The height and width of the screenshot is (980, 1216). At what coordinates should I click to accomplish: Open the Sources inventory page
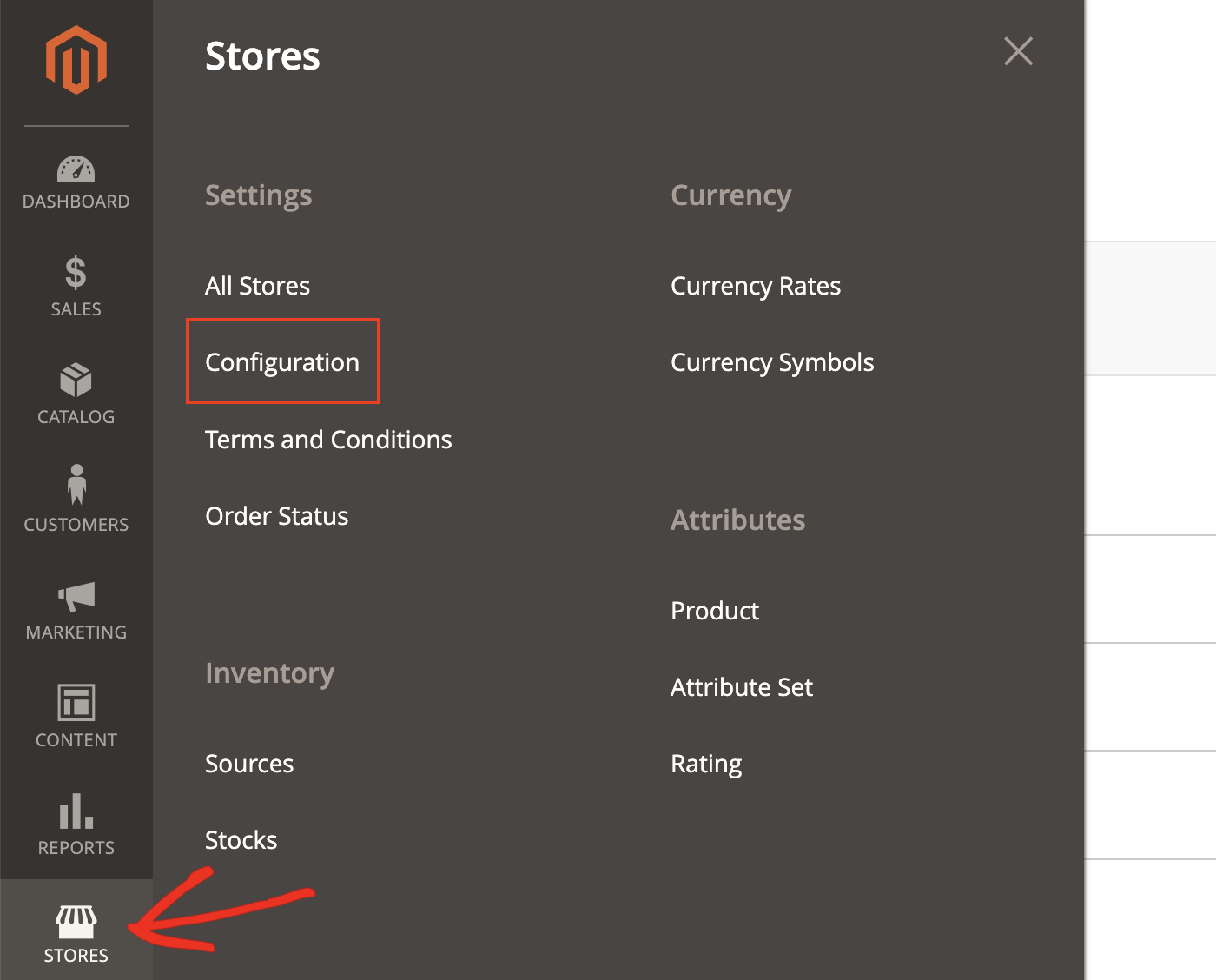249,764
